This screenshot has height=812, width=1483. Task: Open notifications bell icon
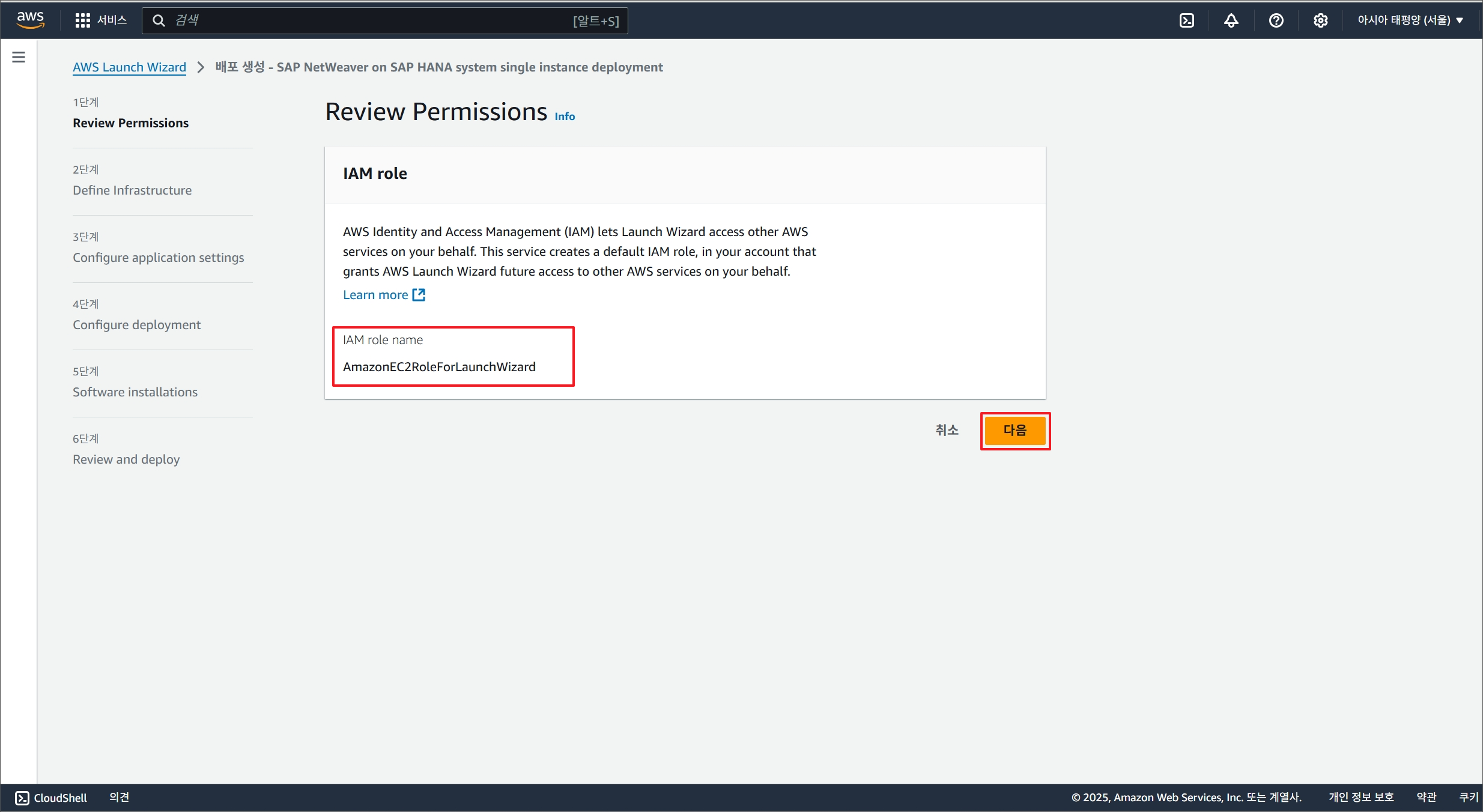1231,20
